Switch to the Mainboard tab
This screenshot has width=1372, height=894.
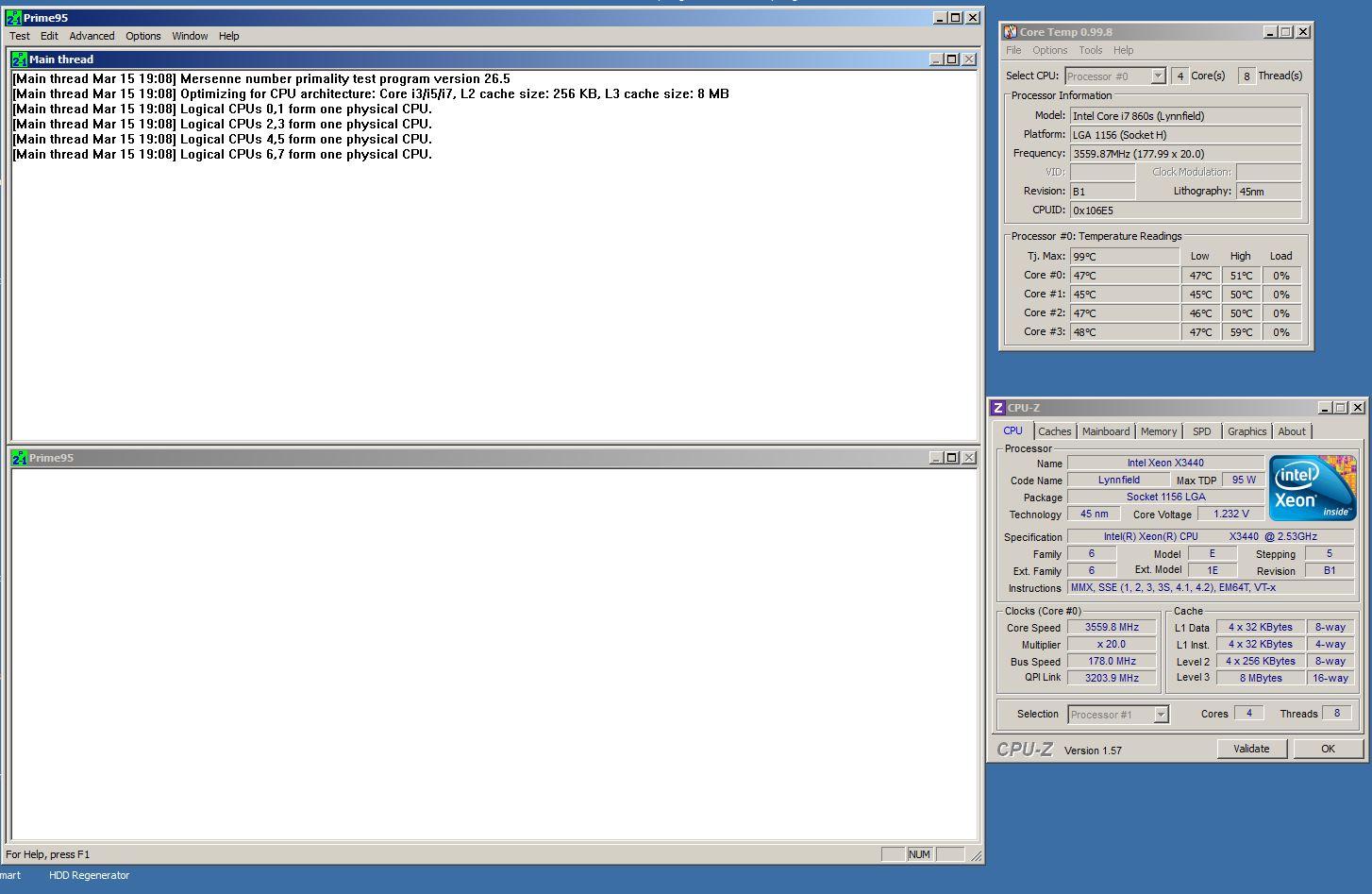click(1106, 431)
